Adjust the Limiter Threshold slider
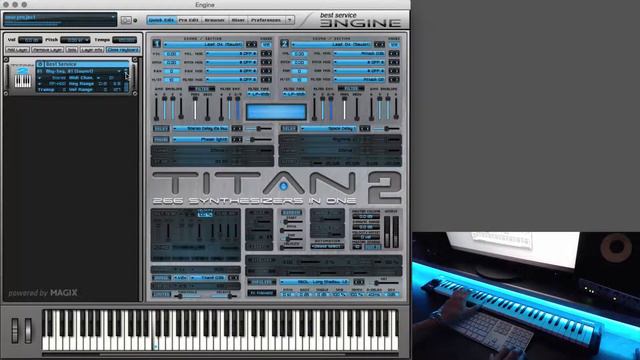The height and width of the screenshot is (360, 640). coord(188,296)
